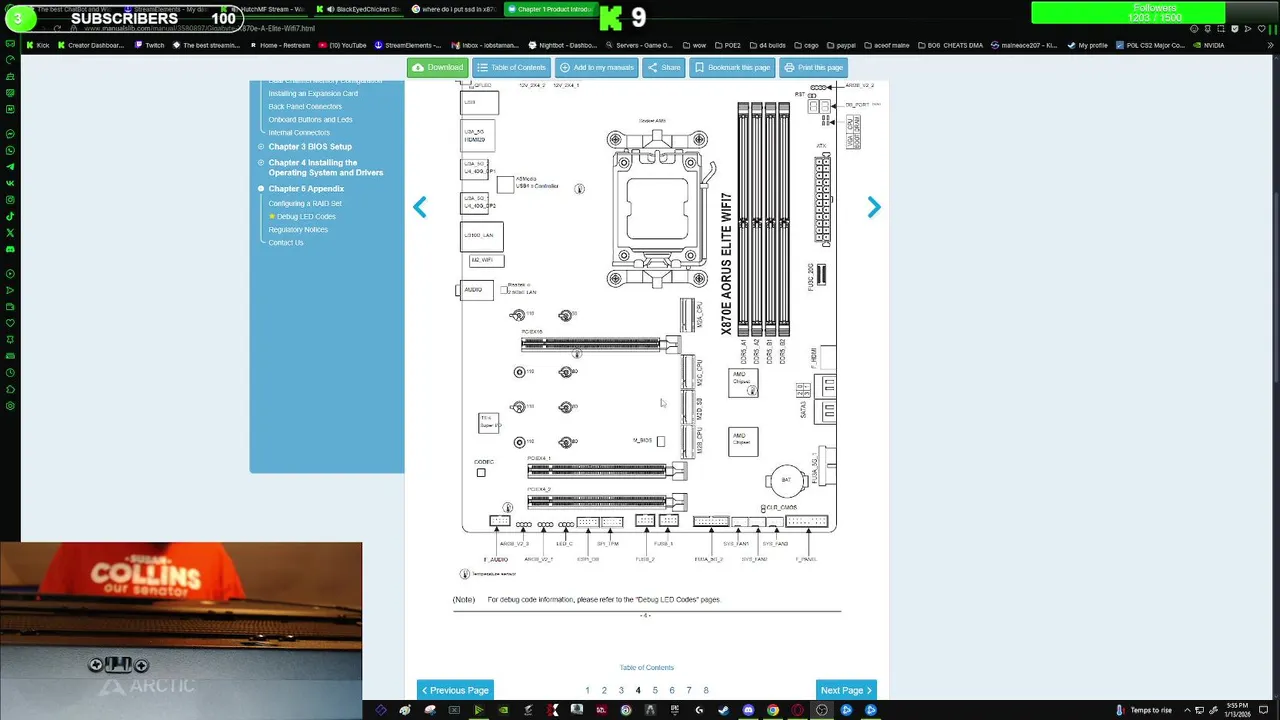This screenshot has width=1280, height=720.
Task: Click the Share button
Action: coord(664,67)
